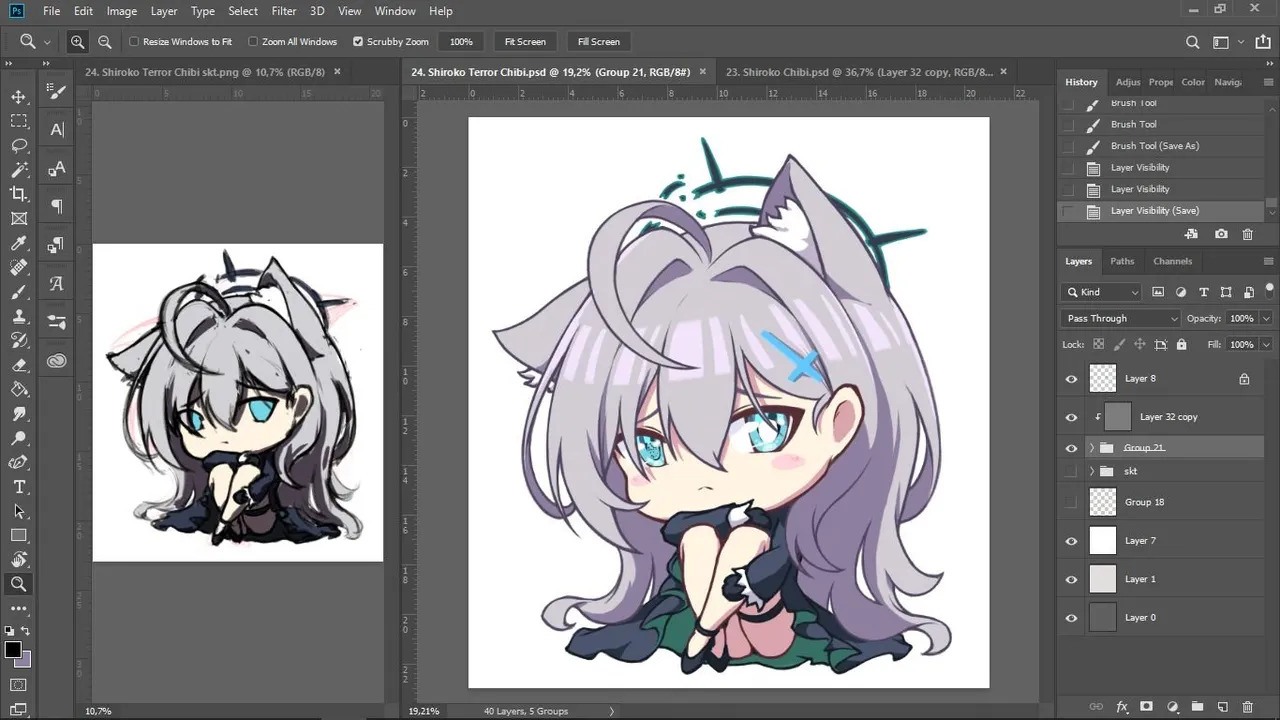Open search icon in options bar
This screenshot has height=720, width=1280.
click(1192, 42)
